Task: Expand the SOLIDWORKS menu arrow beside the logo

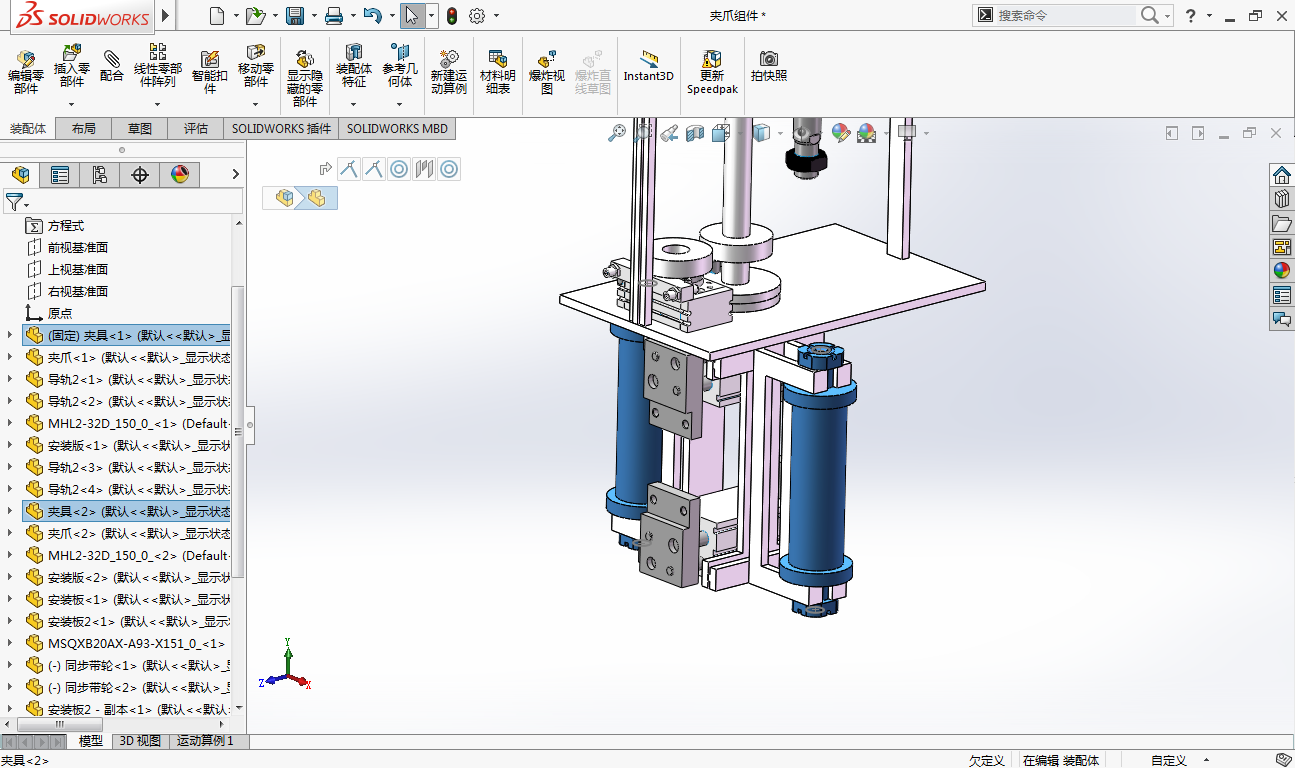Action: (x=166, y=15)
